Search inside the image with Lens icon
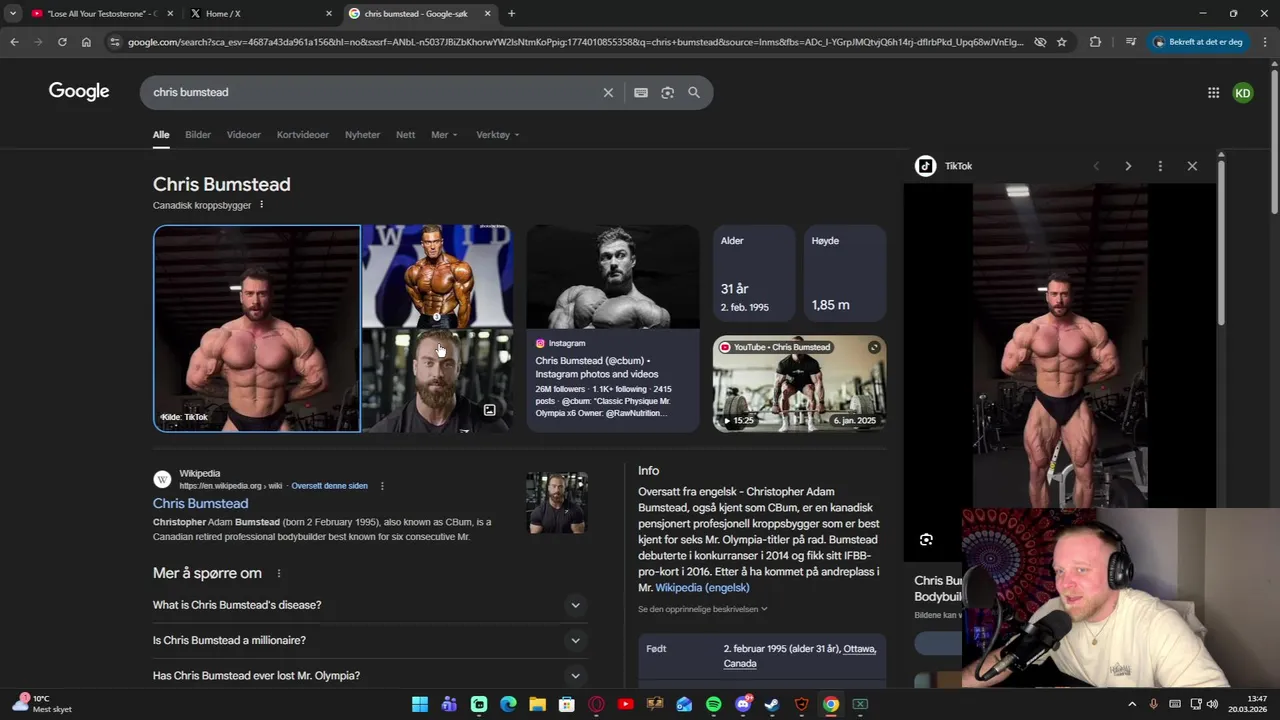Viewport: 1280px width, 720px height. click(926, 540)
